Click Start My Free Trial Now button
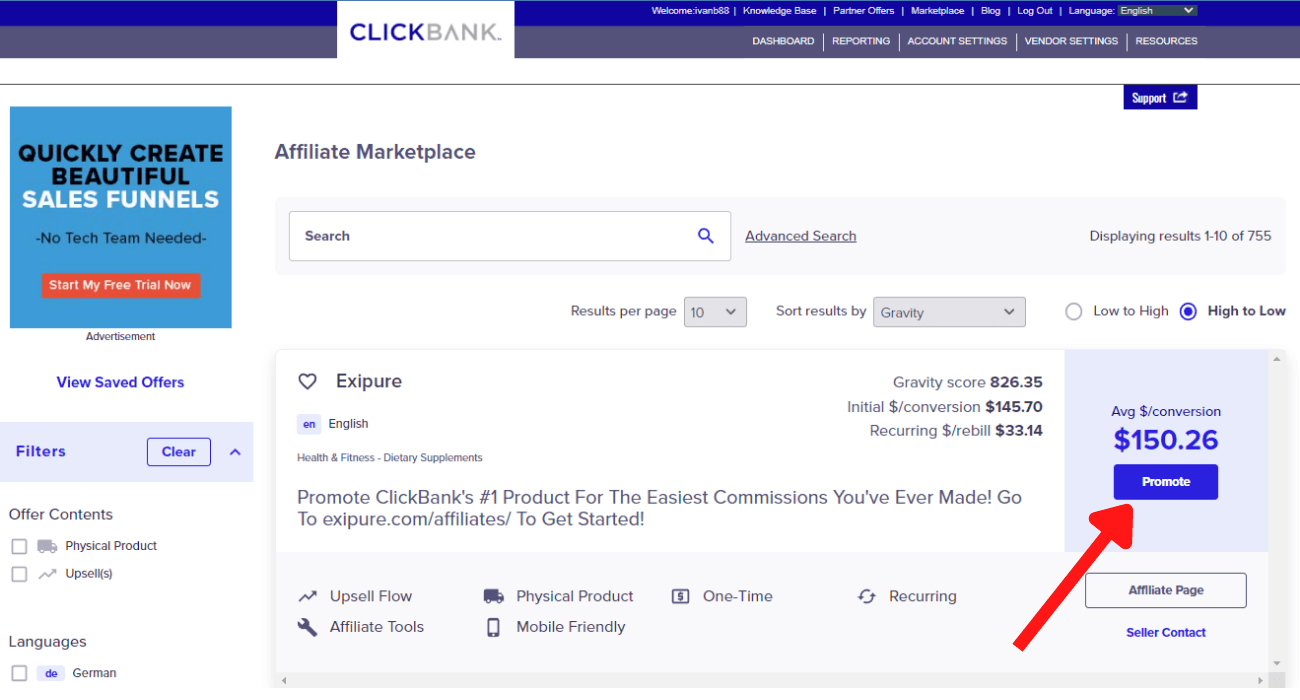1300x700 pixels. (x=121, y=285)
